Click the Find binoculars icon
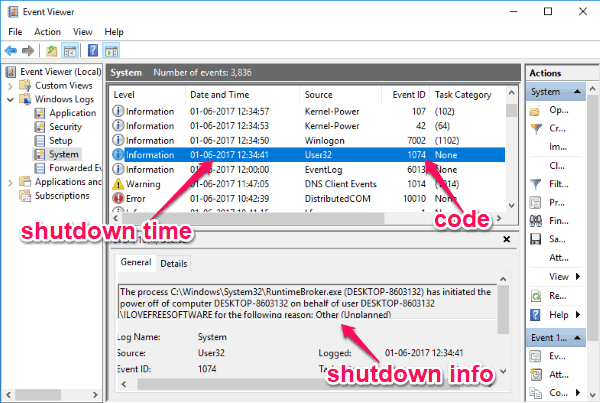The height and width of the screenshot is (403, 600). (535, 221)
